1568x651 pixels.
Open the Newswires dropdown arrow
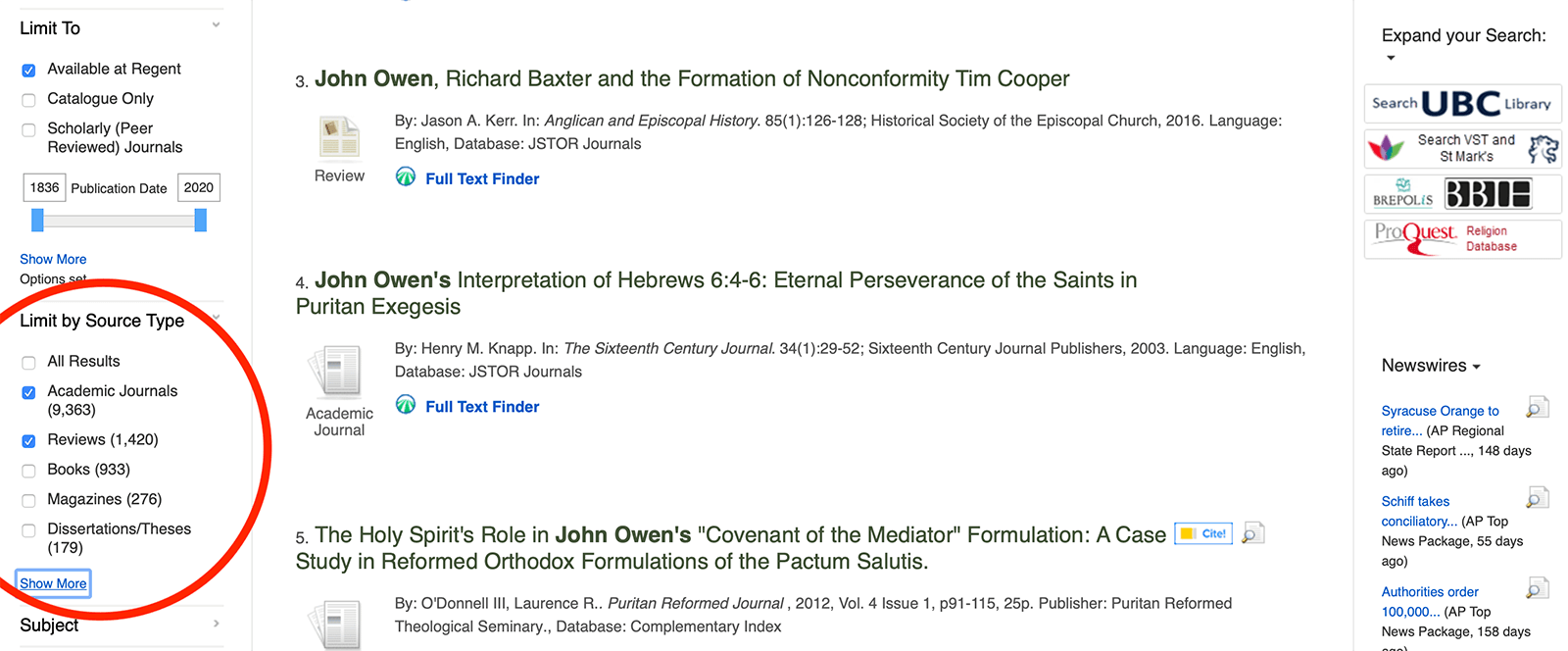click(x=1476, y=367)
